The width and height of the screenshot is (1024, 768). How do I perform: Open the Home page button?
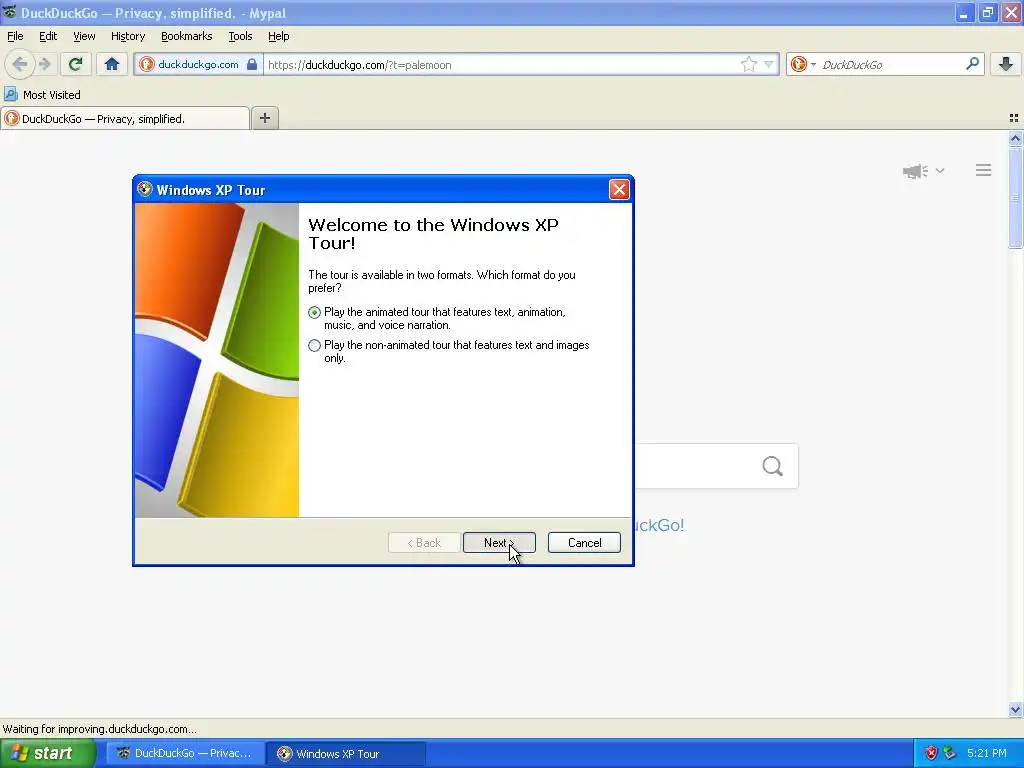click(112, 64)
